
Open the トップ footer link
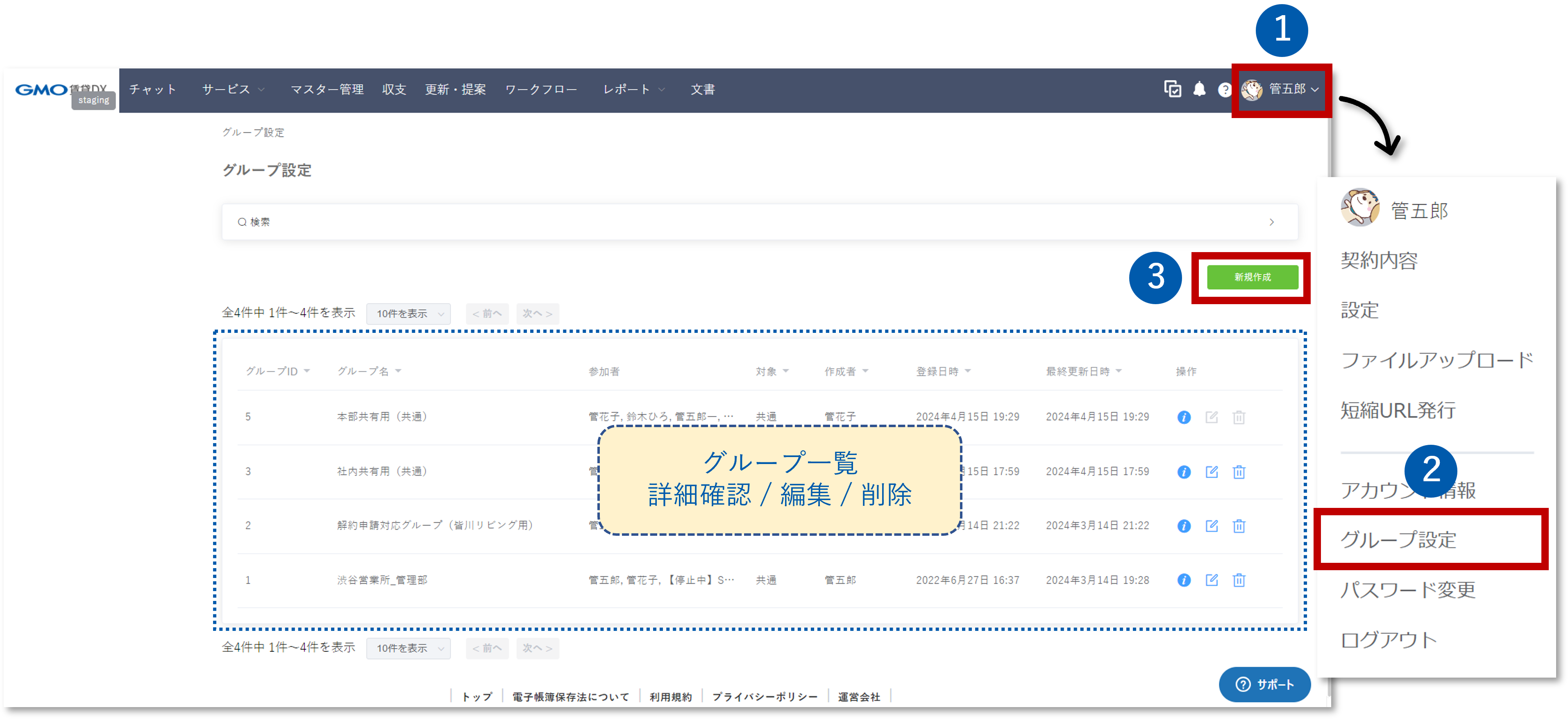click(x=477, y=696)
